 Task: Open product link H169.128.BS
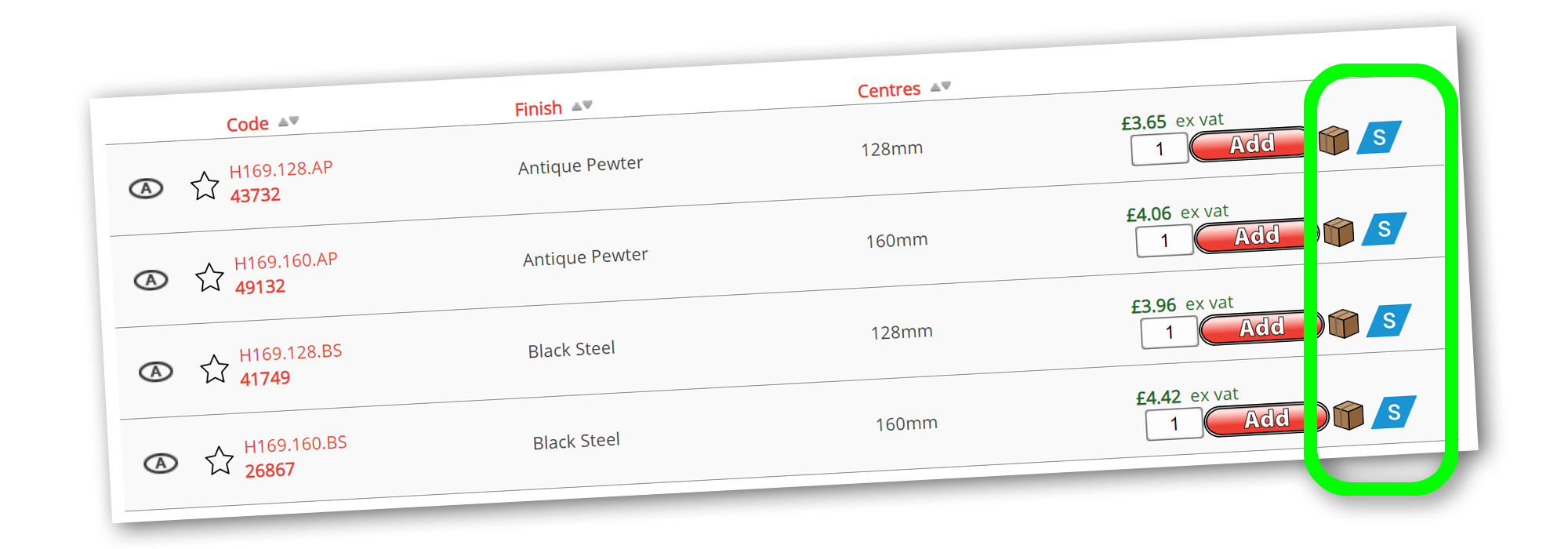click(291, 353)
